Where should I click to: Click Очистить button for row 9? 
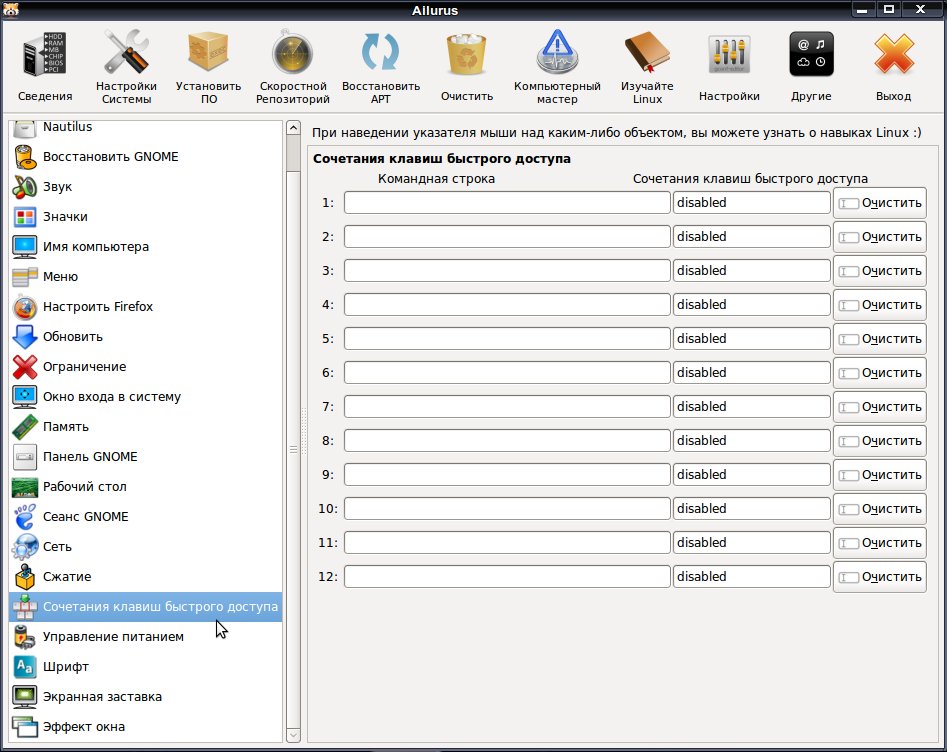point(879,475)
